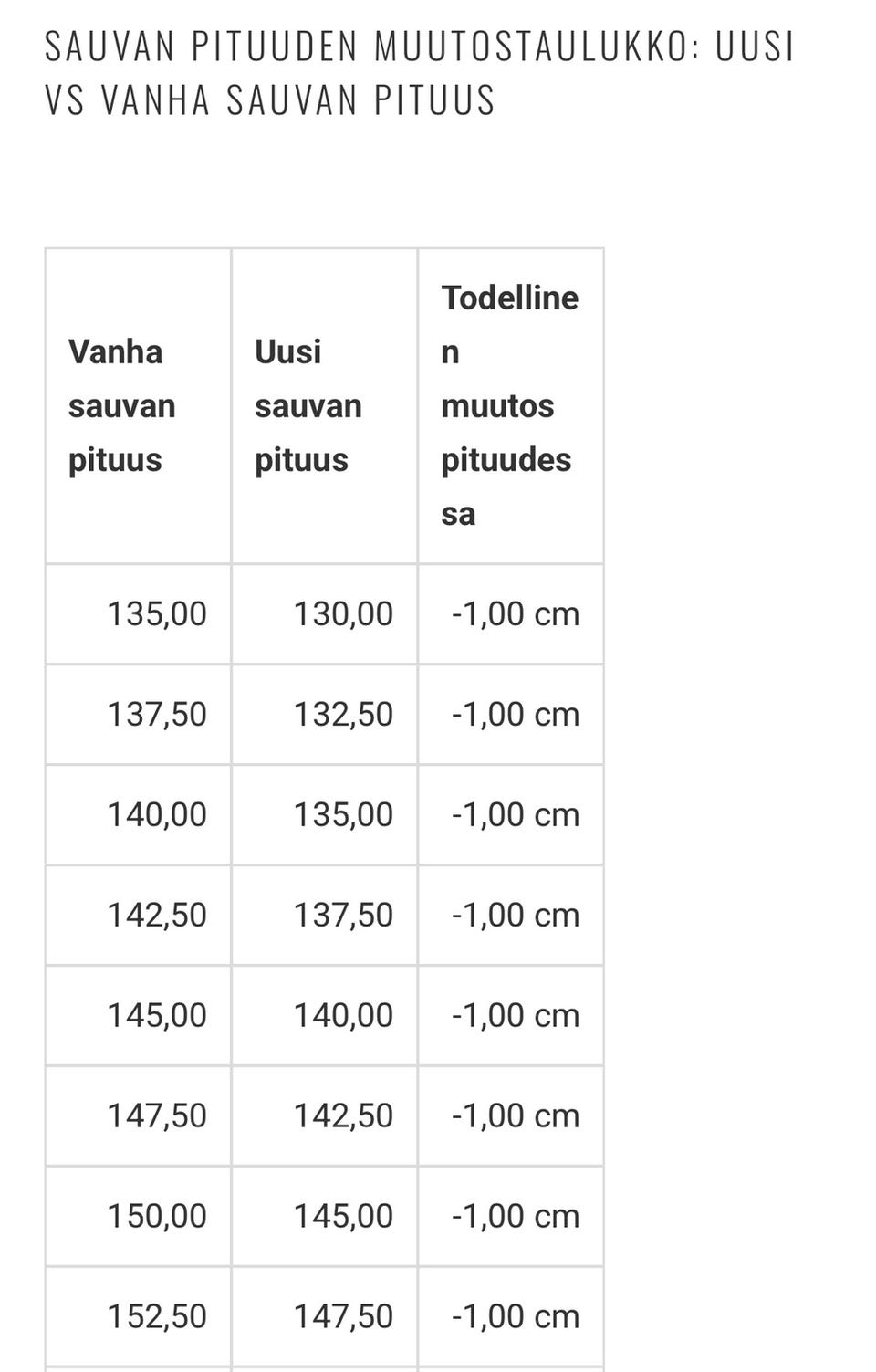
Task: Select the 140,00 cell in new length column
Action: [343, 1015]
